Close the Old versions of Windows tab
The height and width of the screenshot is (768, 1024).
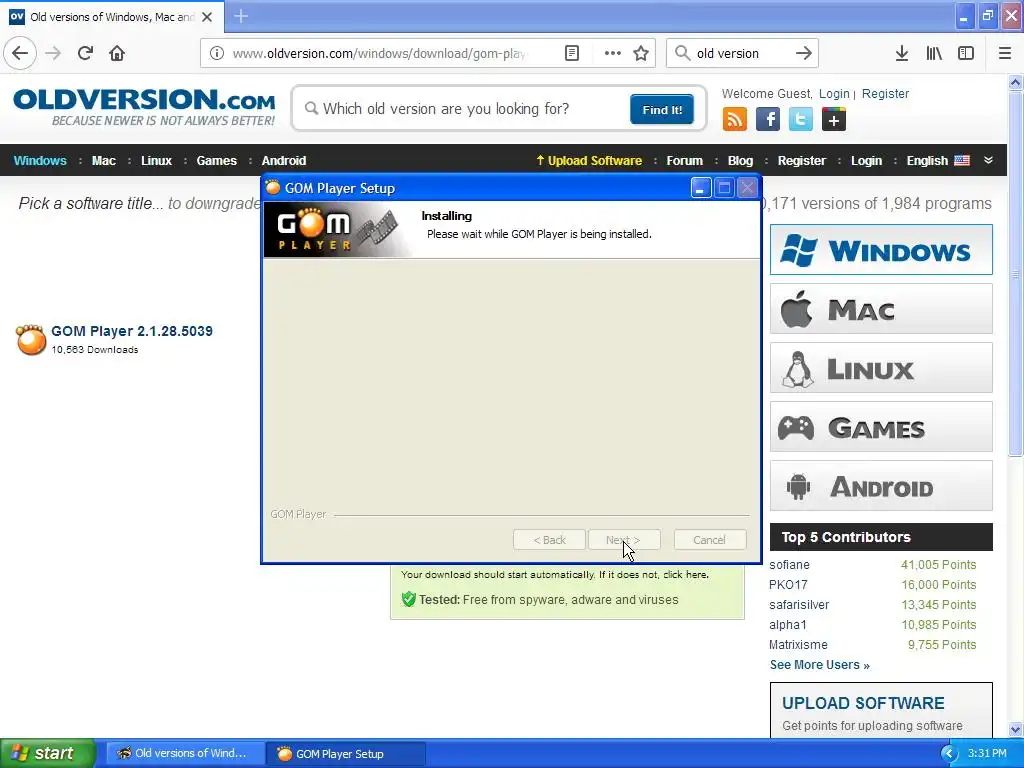[207, 17]
